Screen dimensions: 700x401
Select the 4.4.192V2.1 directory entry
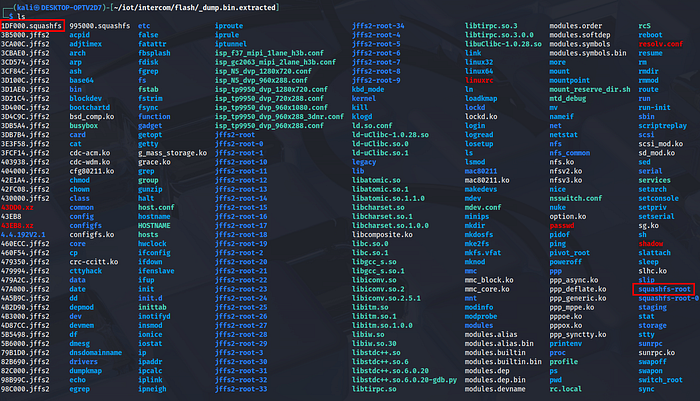pos(23,234)
